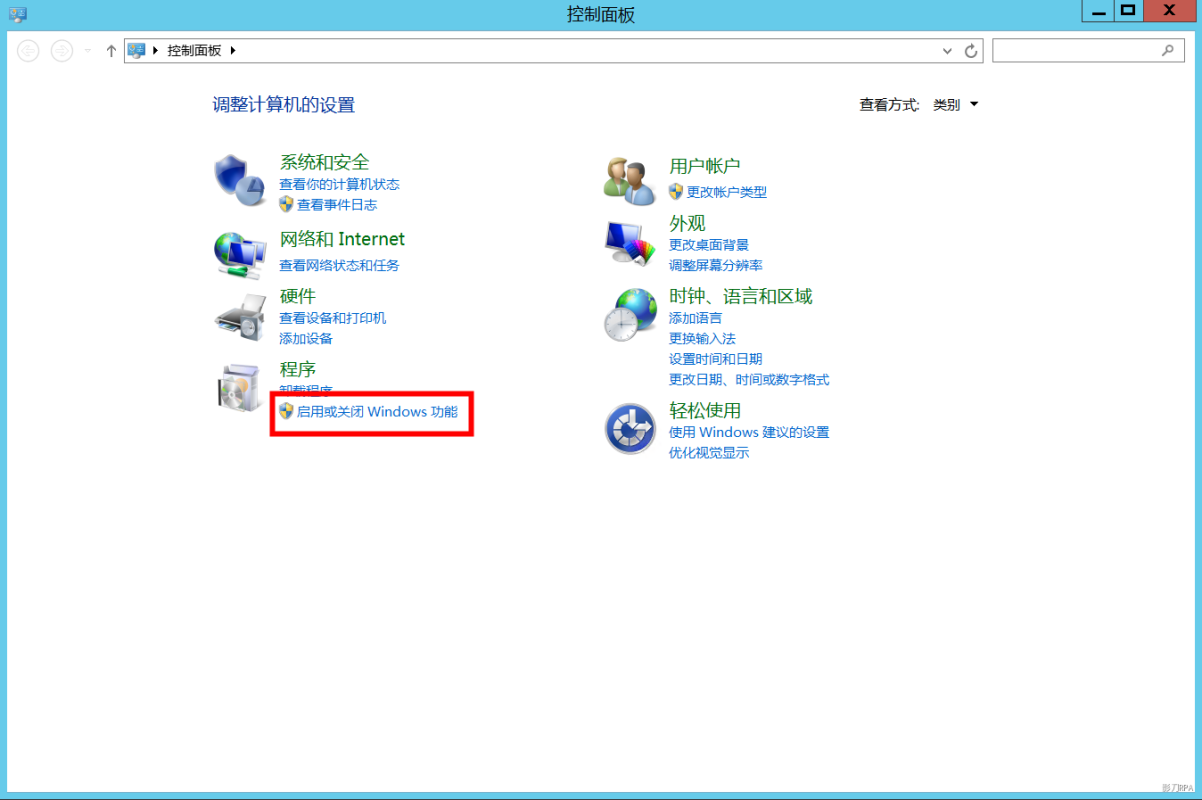The height and width of the screenshot is (800, 1202).
Task: Open the Ease of Access icon
Action: [630, 429]
